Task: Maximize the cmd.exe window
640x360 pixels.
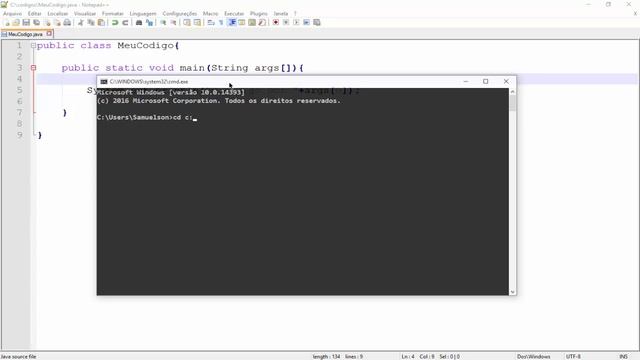Action: click(x=486, y=82)
